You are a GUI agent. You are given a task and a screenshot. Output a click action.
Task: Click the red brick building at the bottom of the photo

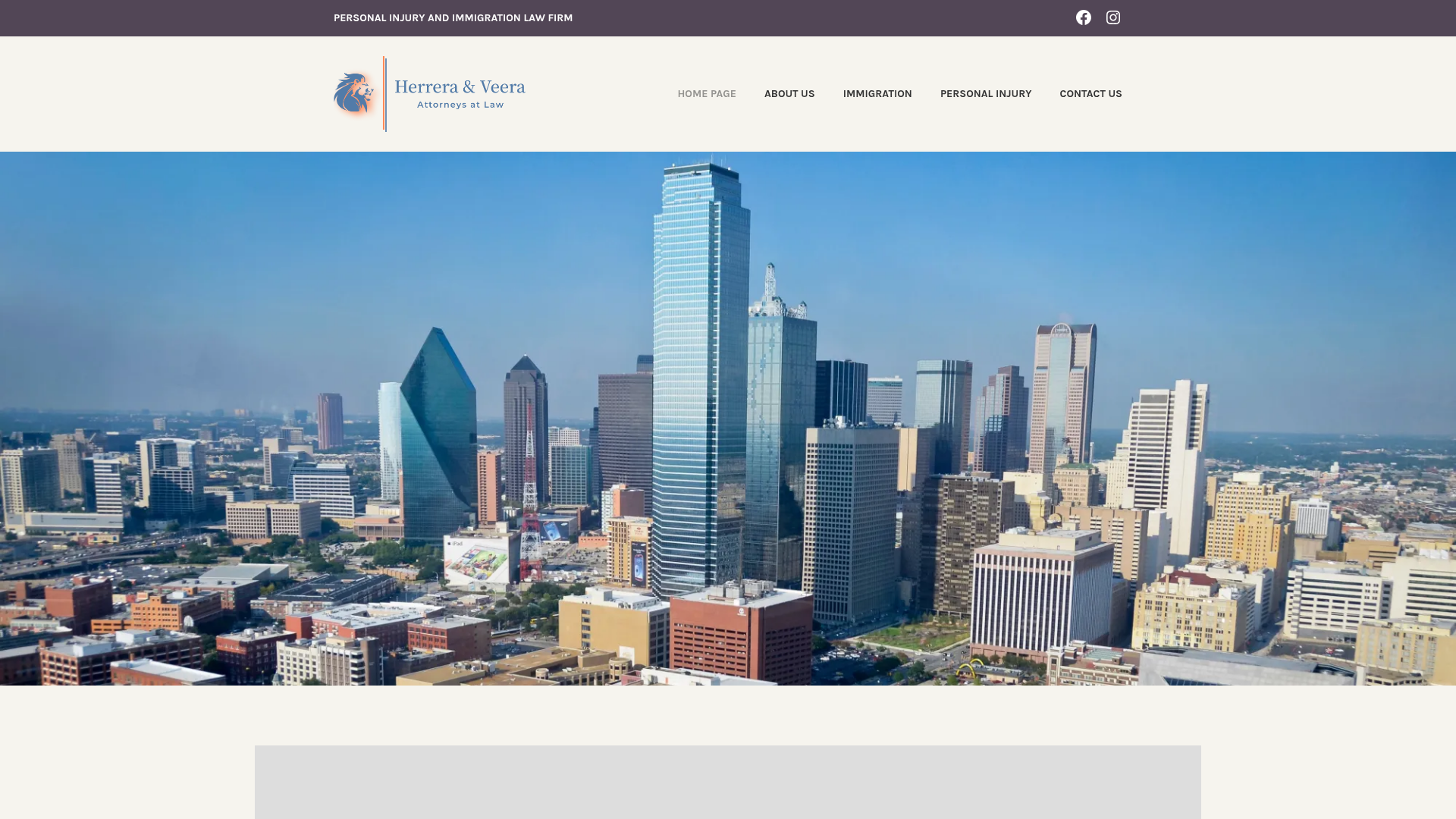(739, 637)
